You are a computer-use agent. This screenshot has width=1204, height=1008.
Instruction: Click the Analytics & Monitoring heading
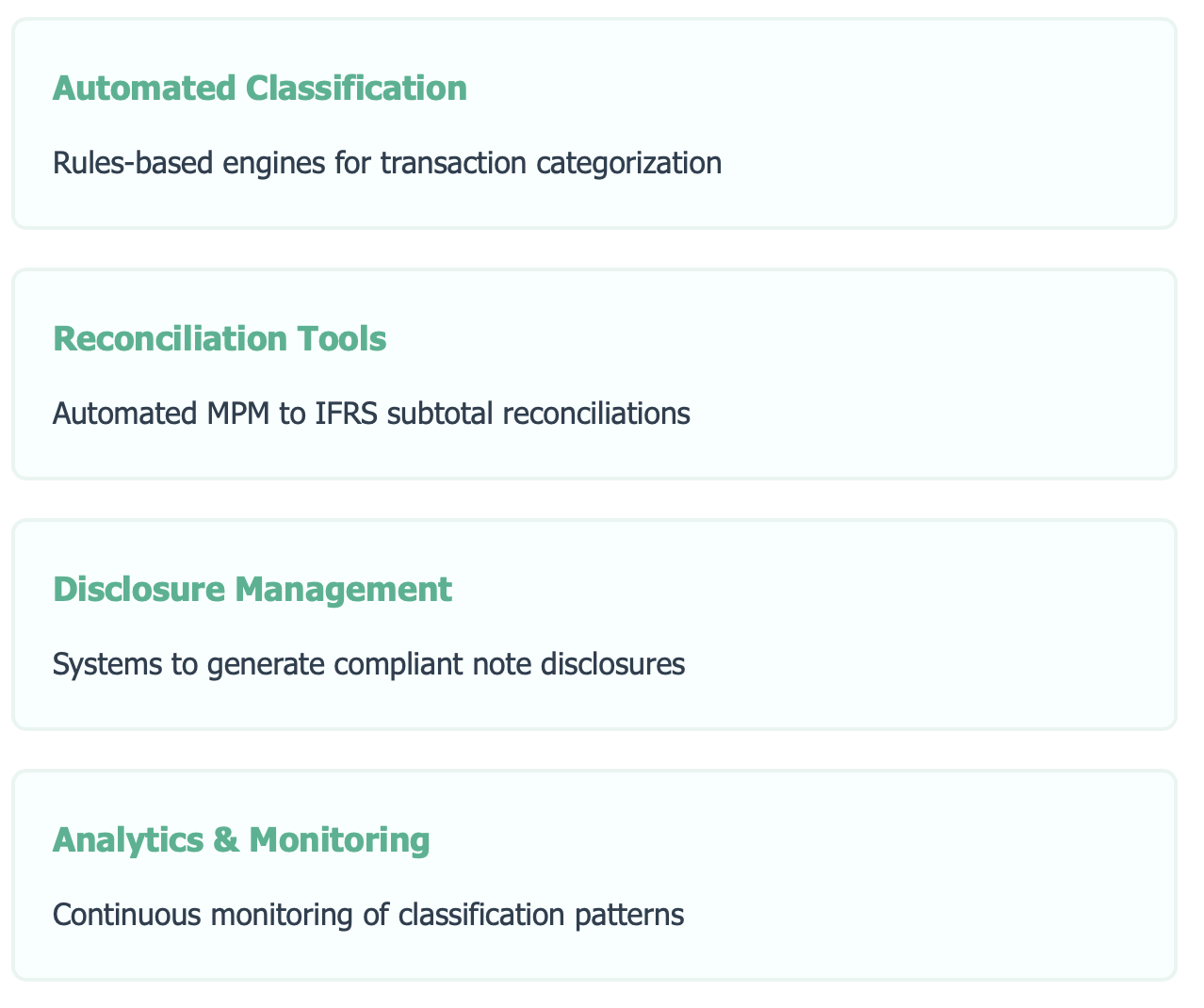(x=241, y=839)
